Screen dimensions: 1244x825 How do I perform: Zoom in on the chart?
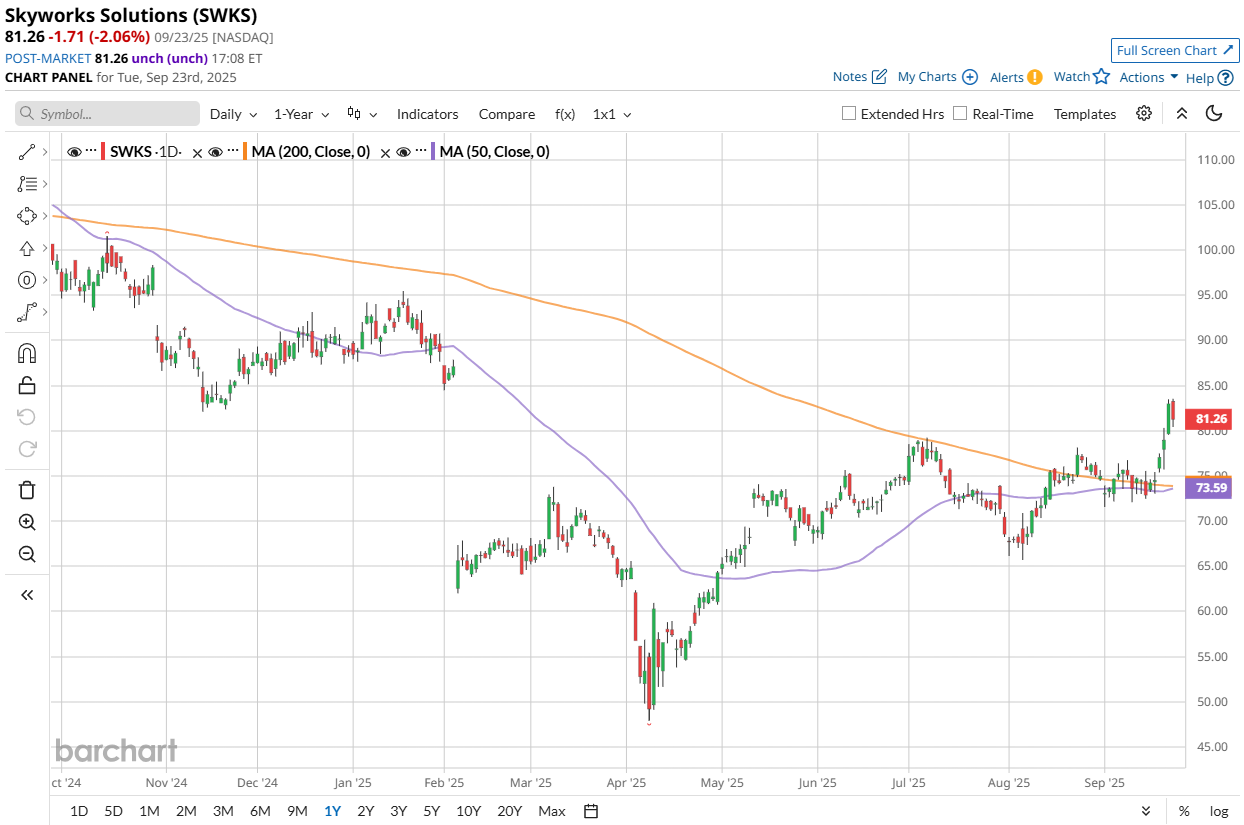click(27, 522)
